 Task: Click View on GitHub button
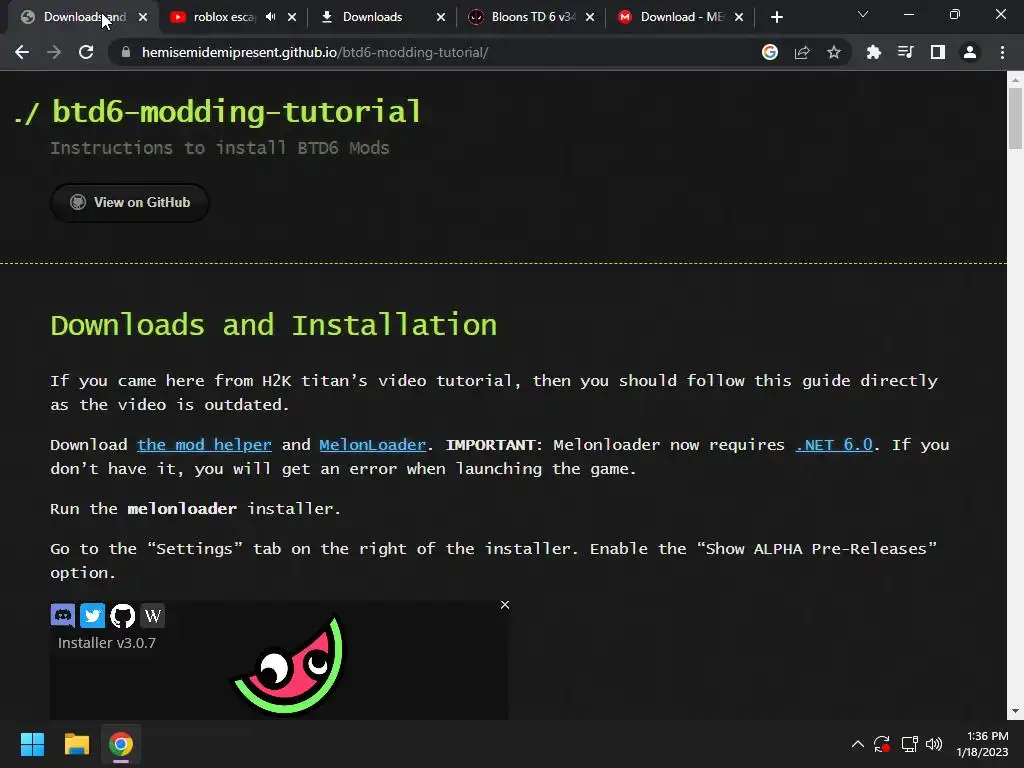130,202
